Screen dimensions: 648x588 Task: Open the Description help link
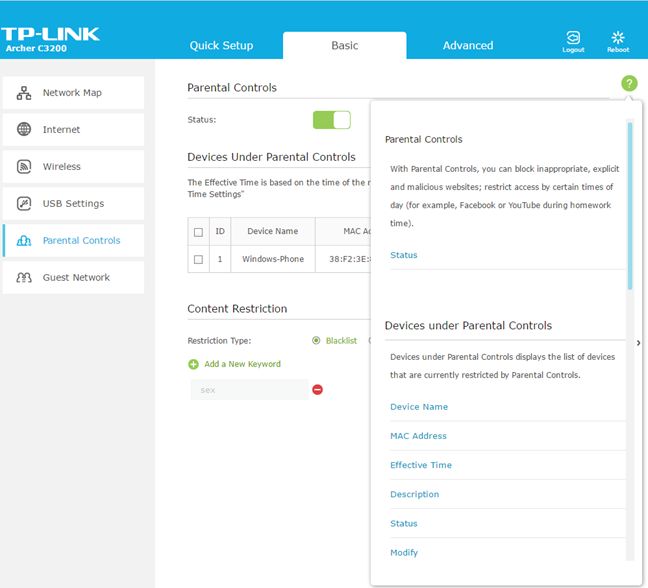coord(415,494)
